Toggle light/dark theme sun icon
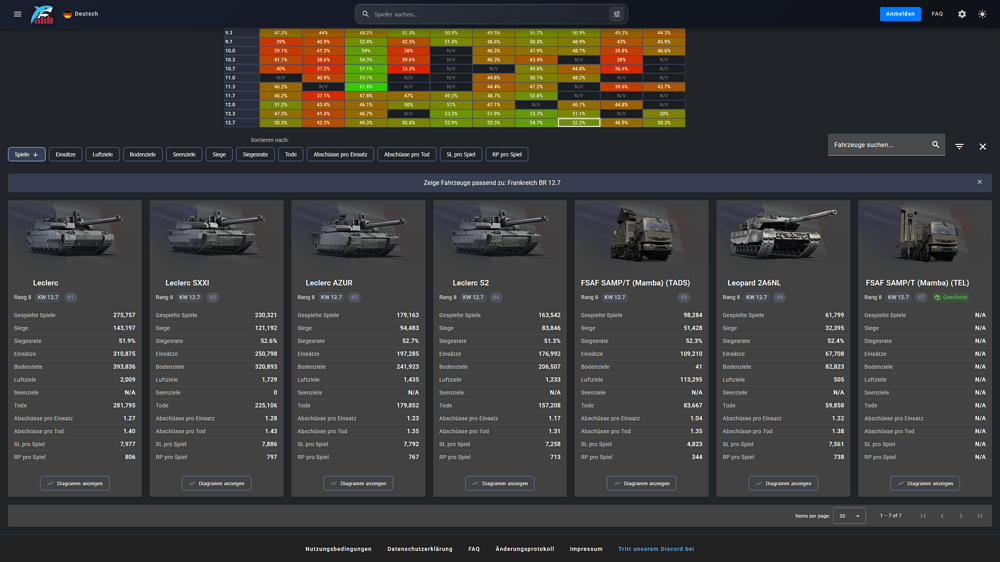The image size is (1000, 562). [x=982, y=14]
